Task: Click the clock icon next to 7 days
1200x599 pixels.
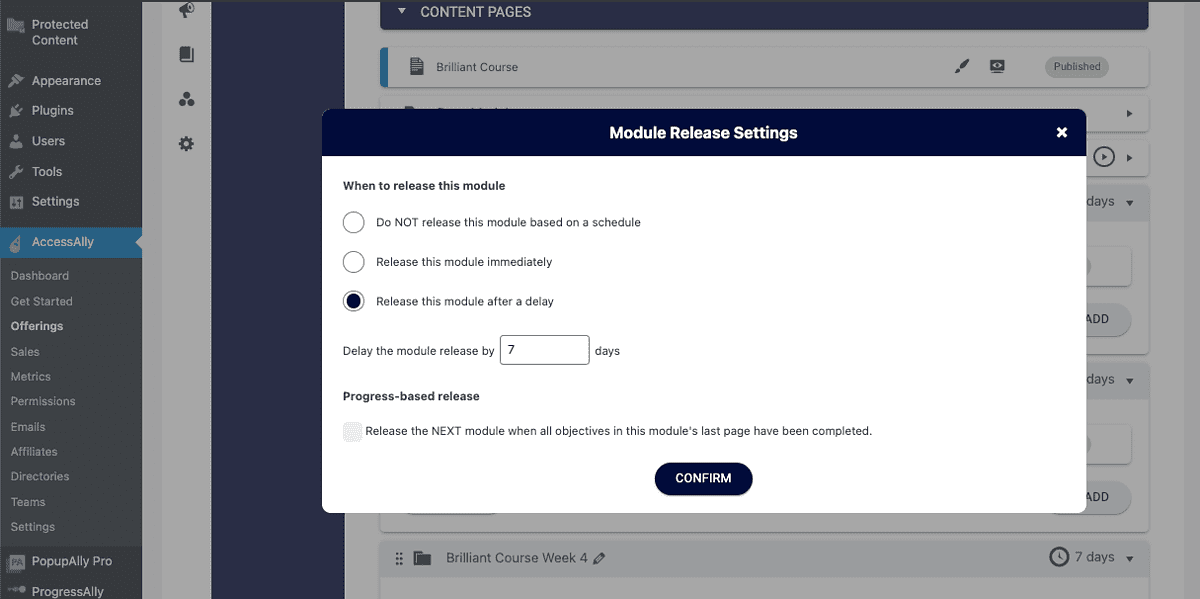Action: point(1059,557)
